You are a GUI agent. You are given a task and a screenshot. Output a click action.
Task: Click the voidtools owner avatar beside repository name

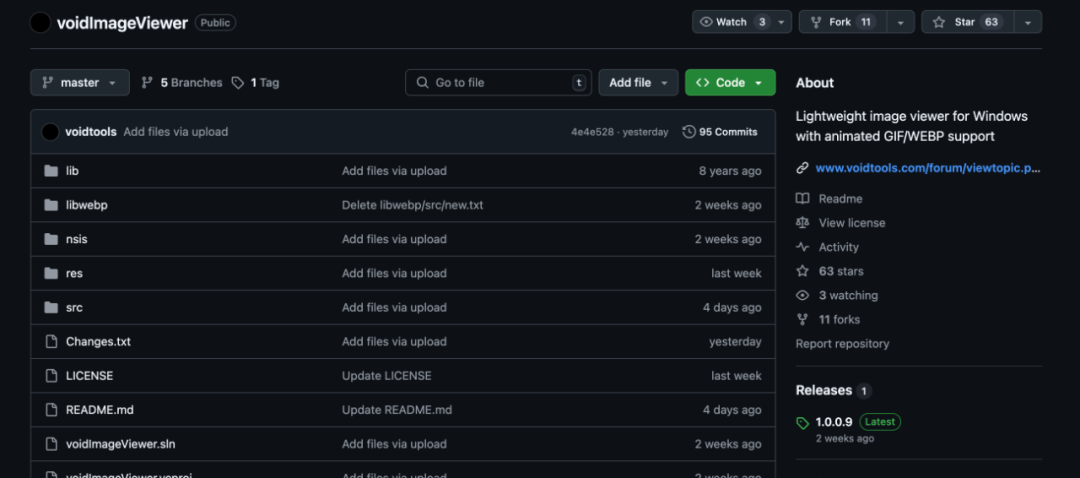tap(40, 23)
